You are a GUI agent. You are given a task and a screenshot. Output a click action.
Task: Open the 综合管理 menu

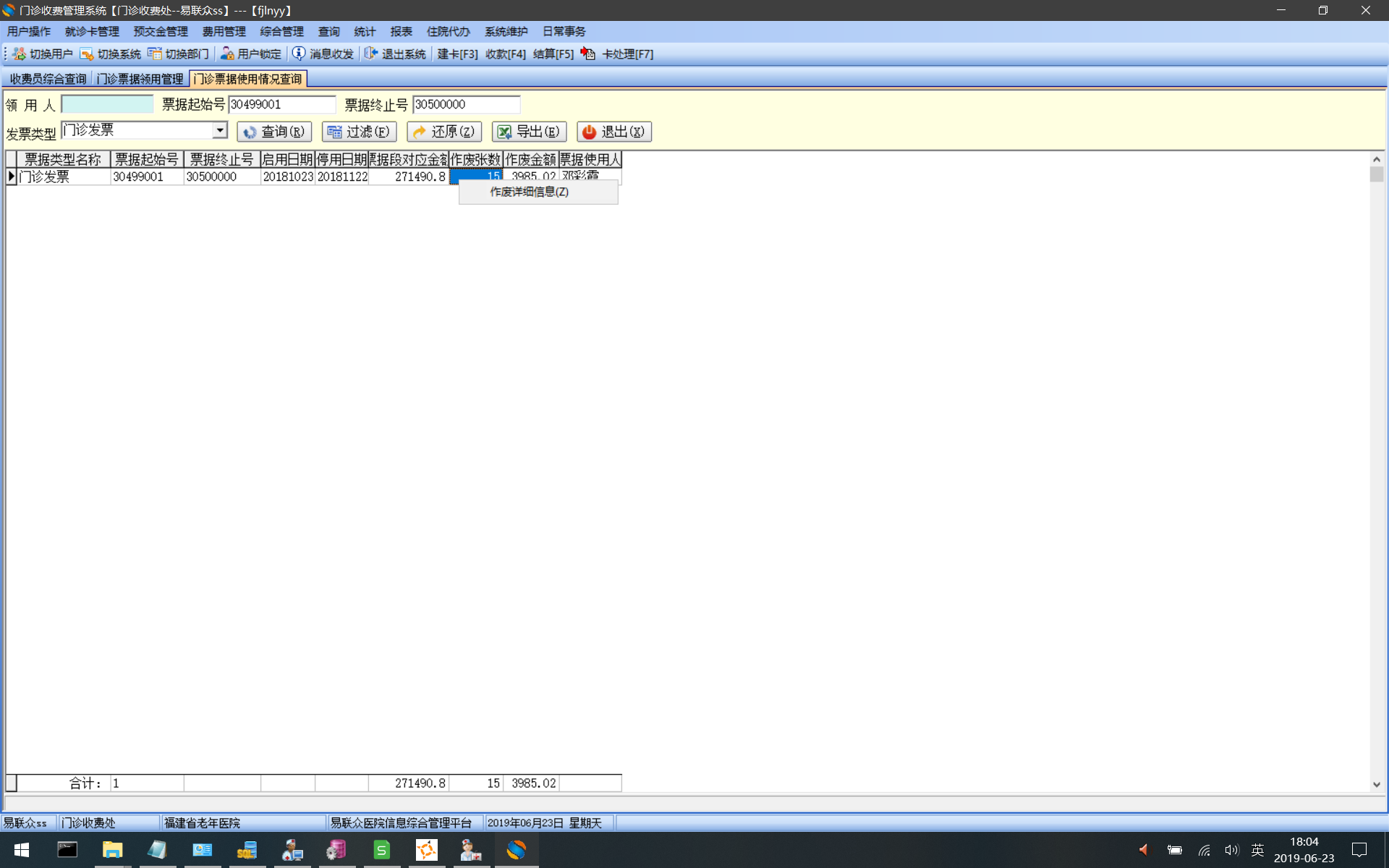point(281,32)
